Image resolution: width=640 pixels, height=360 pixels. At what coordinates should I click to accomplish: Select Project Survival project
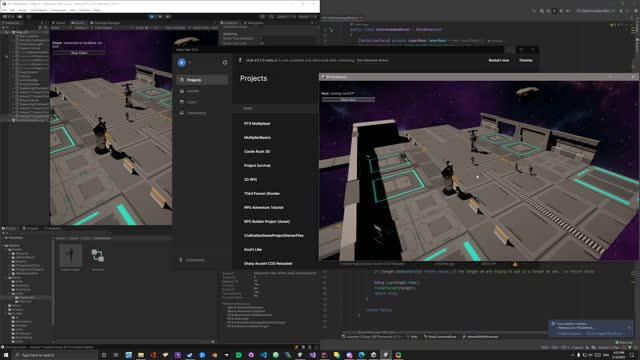[x=257, y=166]
